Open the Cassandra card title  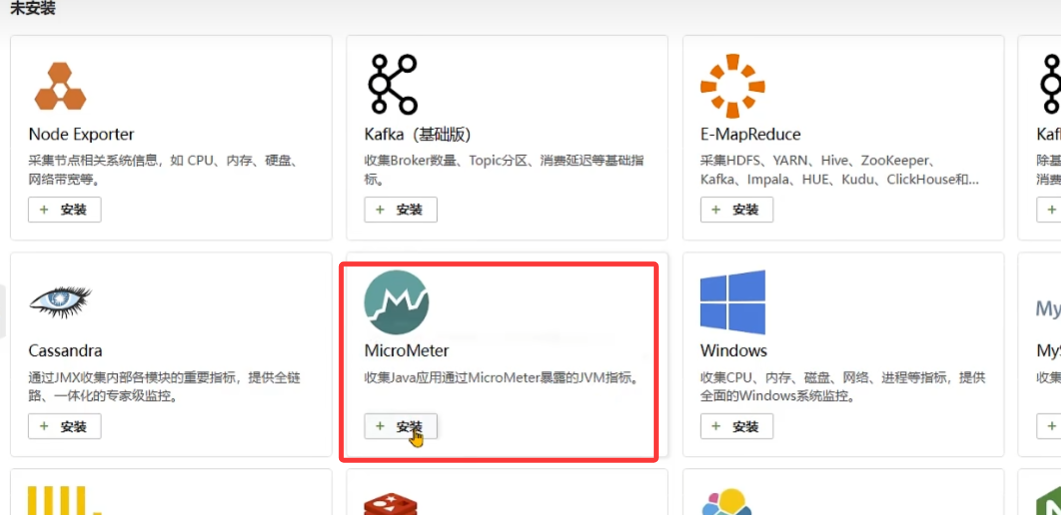point(65,351)
